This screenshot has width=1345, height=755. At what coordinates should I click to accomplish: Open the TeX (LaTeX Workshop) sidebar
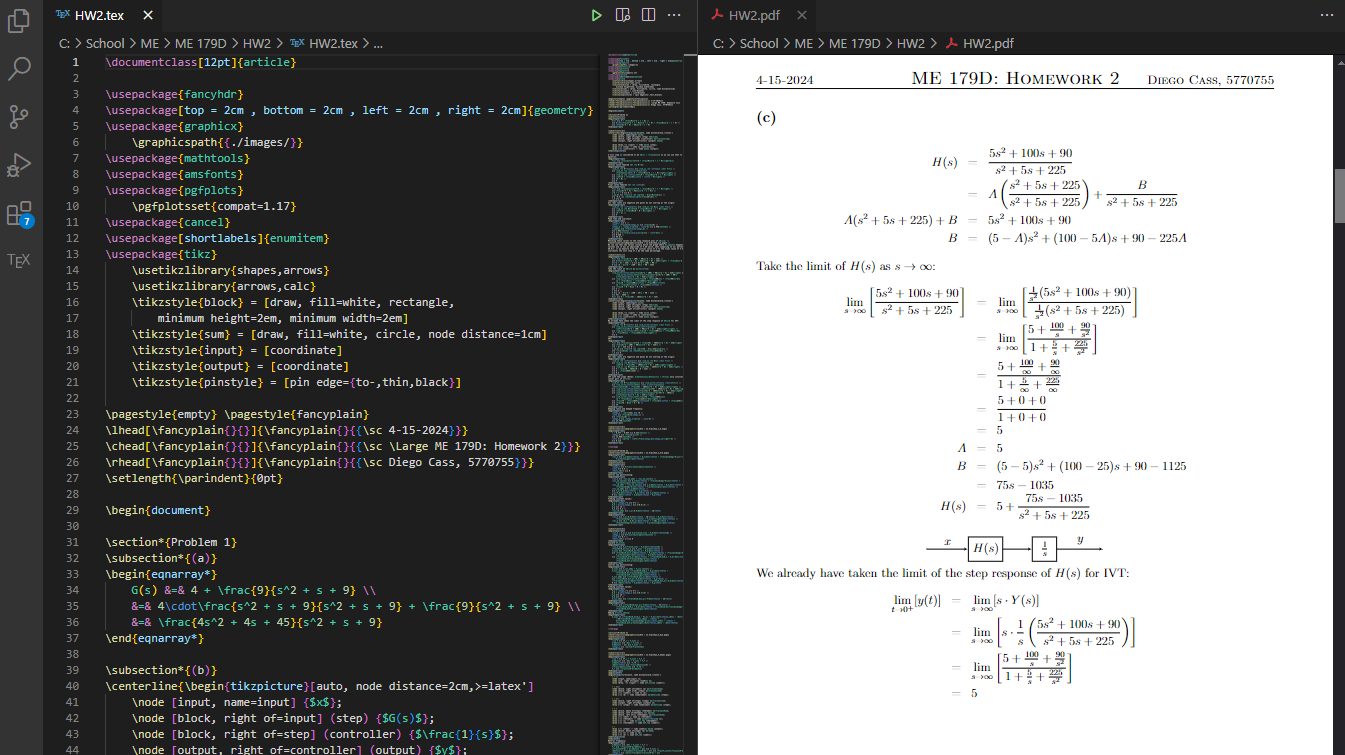pos(19,260)
